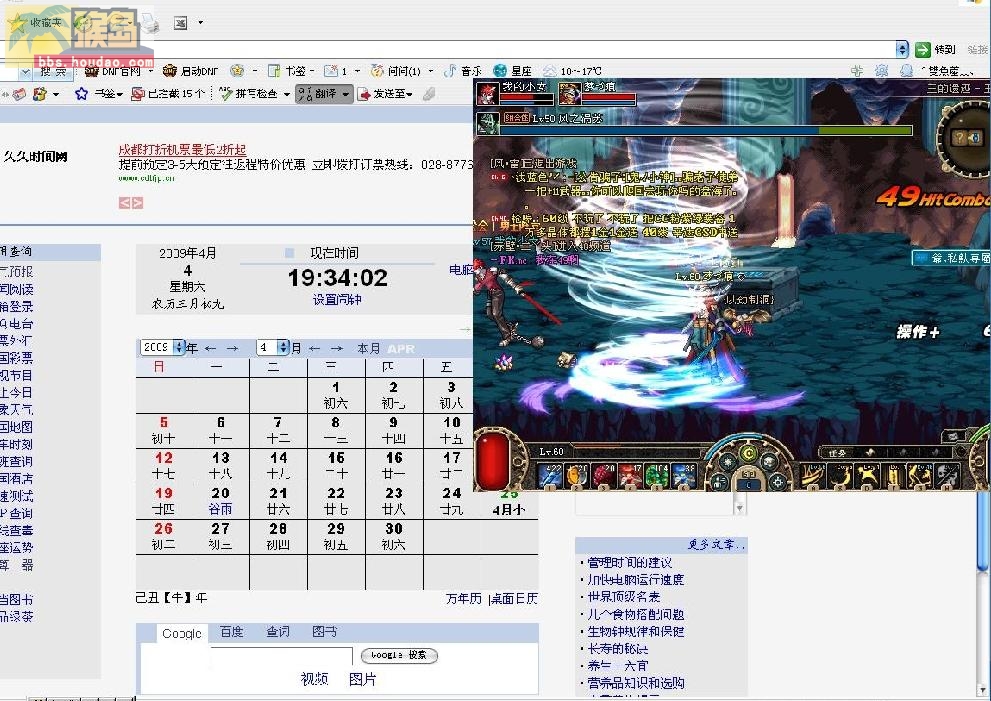Expand the 翻译 dropdown arrow
Viewport: 991px width, 701px height.
tap(346, 94)
